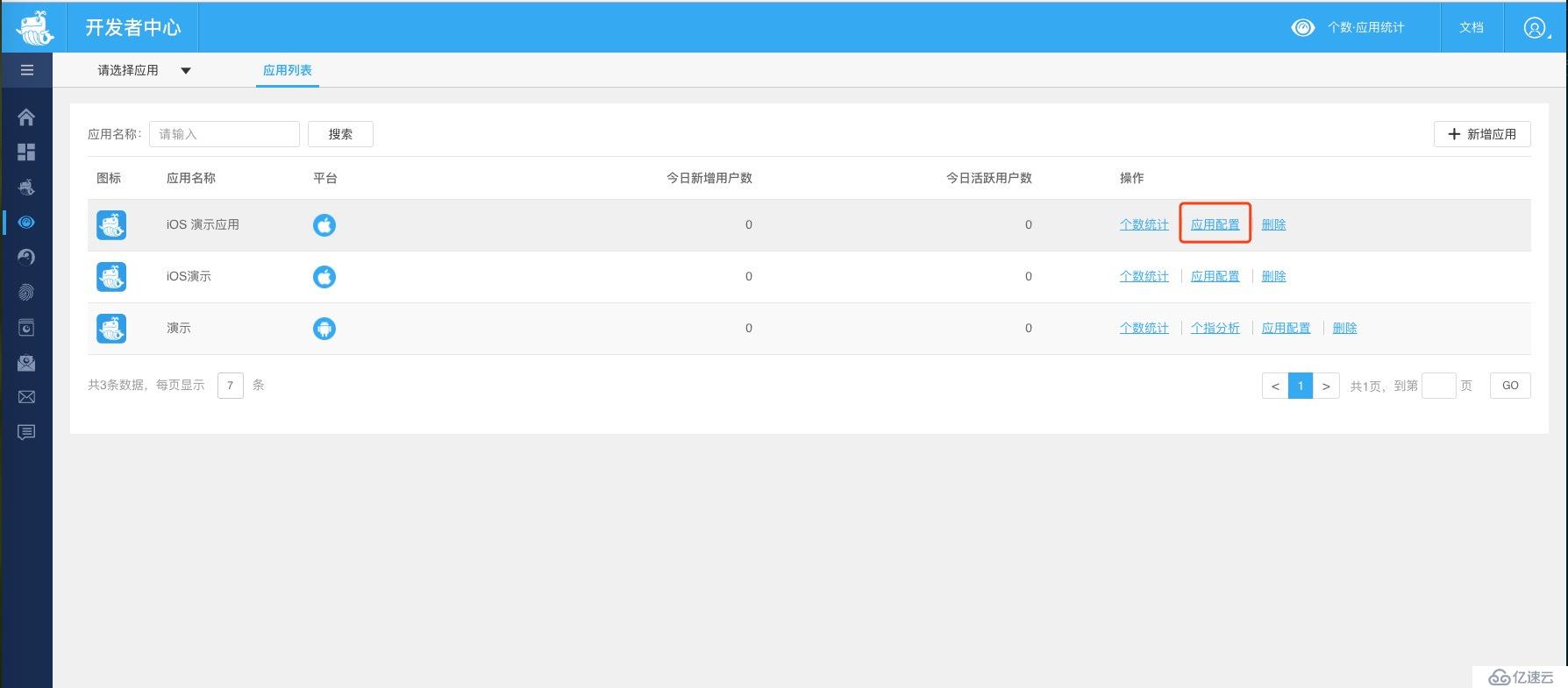Image resolution: width=1568 pixels, height=688 pixels.
Task: Click the 操作 column header
Action: pyautogui.click(x=1131, y=178)
